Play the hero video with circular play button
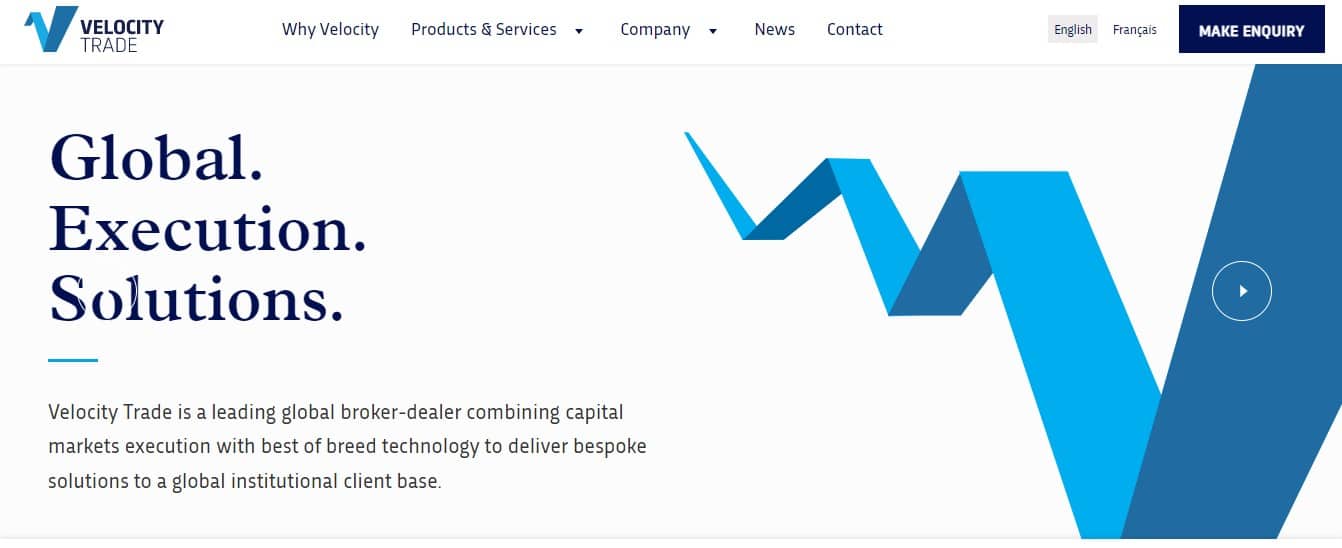 1241,291
